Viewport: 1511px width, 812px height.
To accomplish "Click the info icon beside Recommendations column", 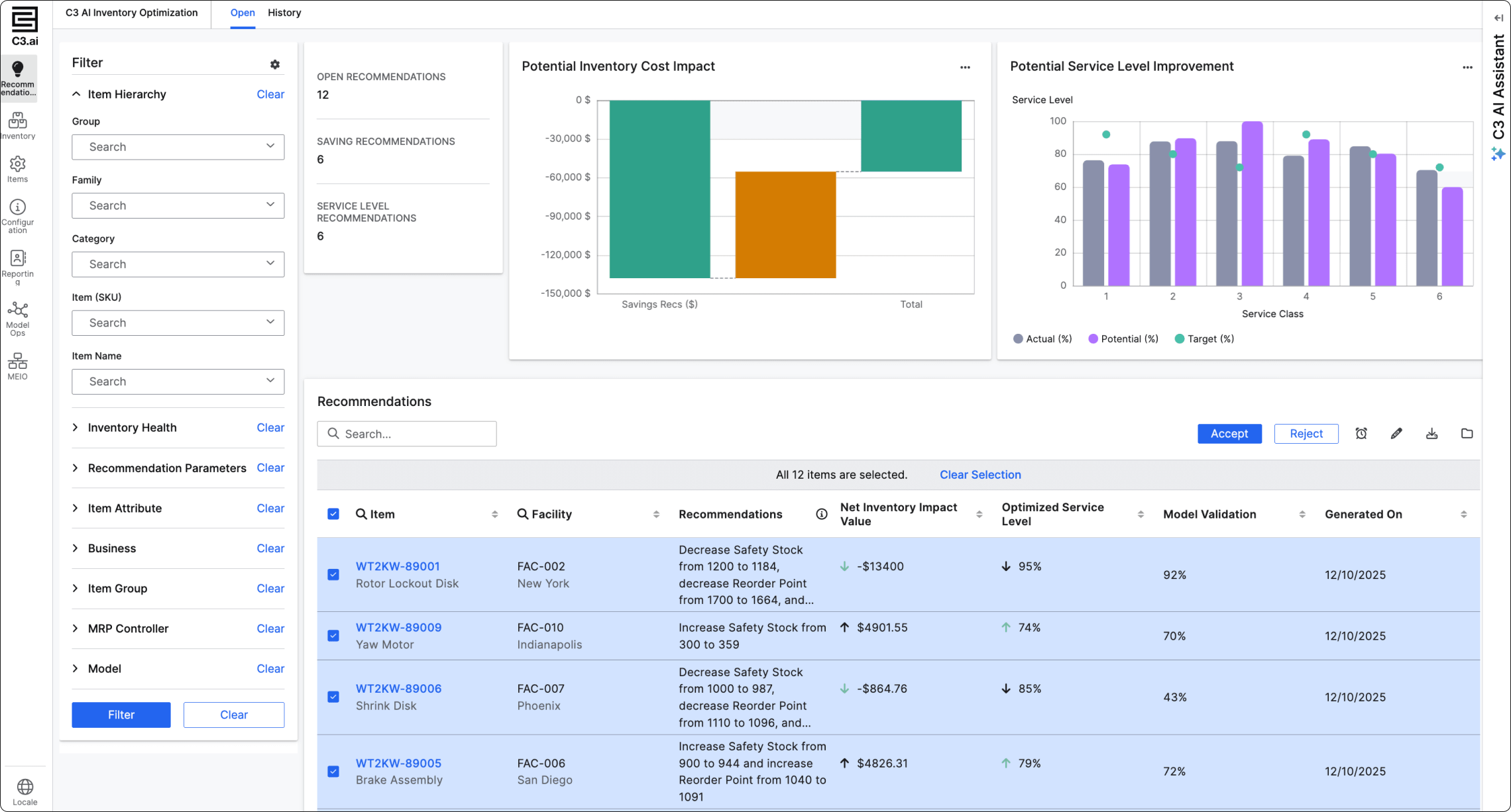I will (822, 514).
